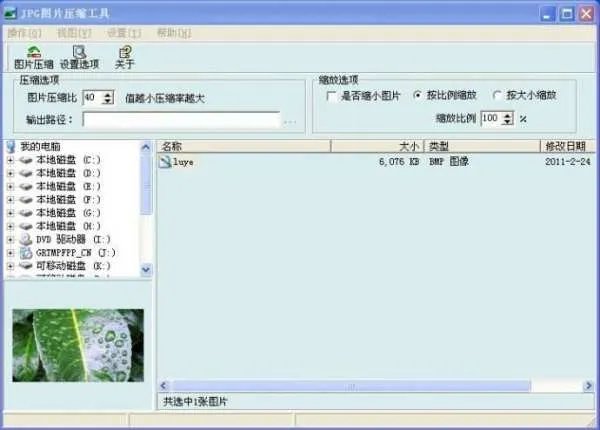600x430 pixels.
Task: Click drive icon for 本地磁盘 (F:)
Action: (26, 200)
